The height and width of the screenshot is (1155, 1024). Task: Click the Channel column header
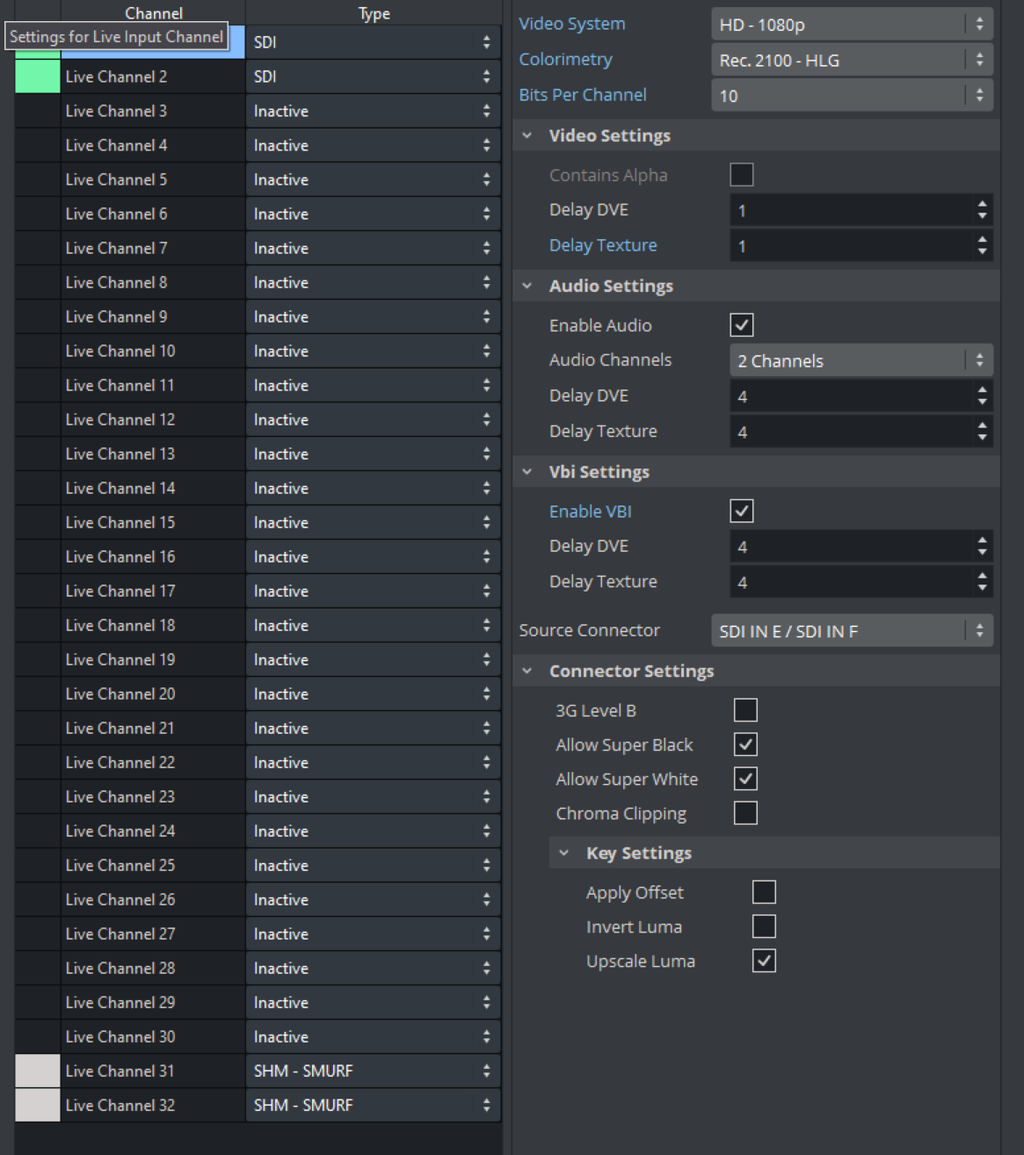(153, 13)
